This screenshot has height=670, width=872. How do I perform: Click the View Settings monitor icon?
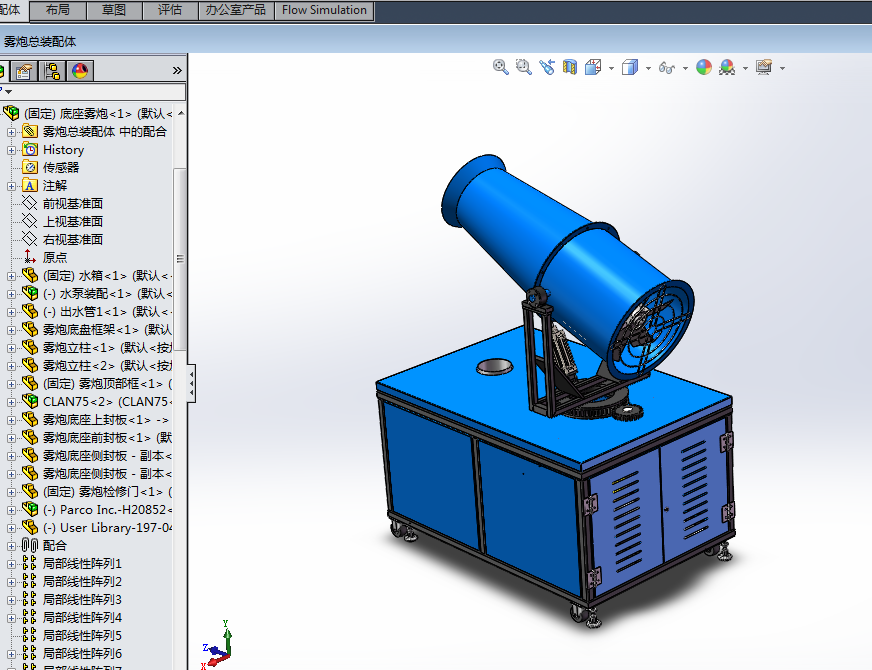tap(764, 67)
